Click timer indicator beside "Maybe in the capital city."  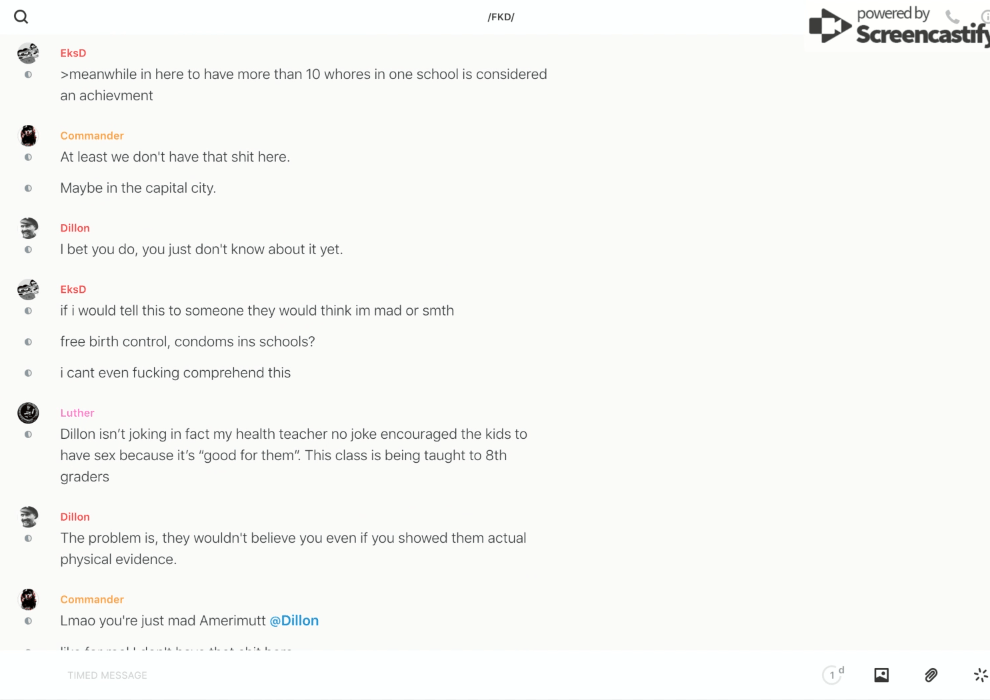[28, 188]
